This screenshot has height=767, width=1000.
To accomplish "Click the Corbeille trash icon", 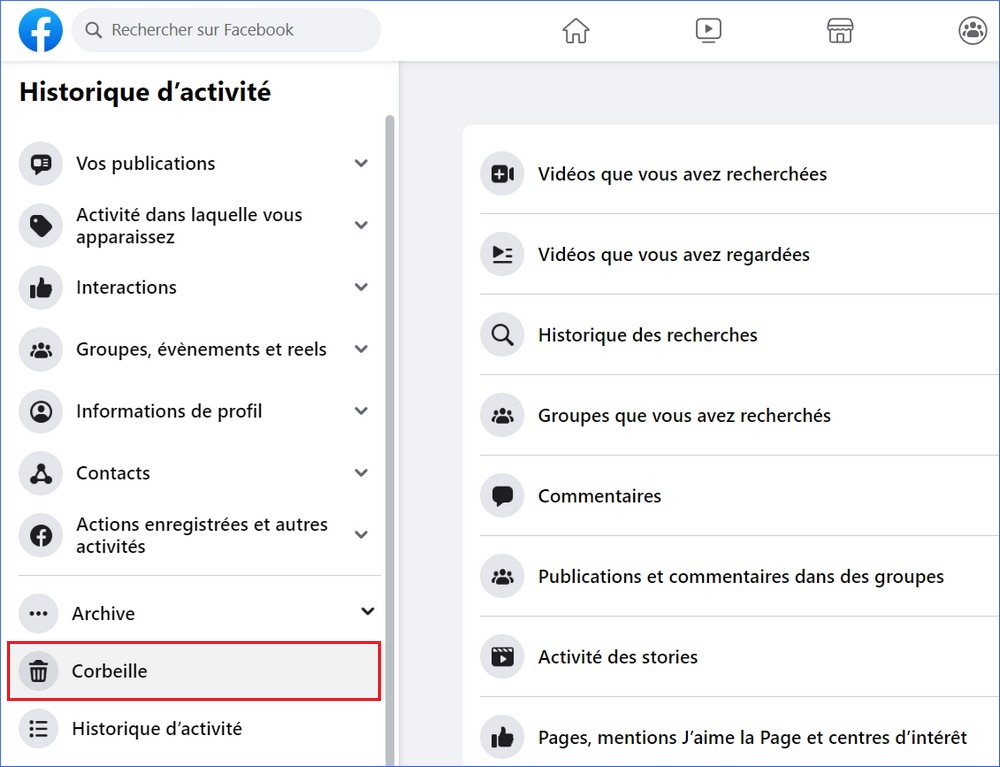I will (x=39, y=672).
